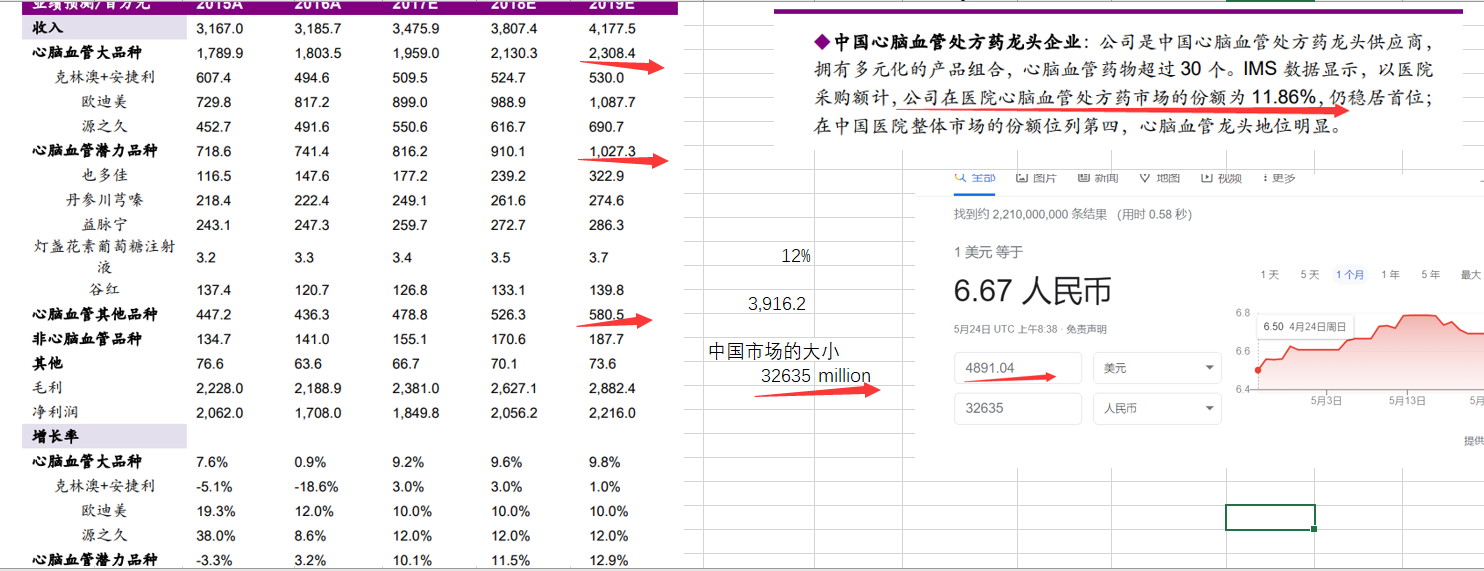The image size is (1484, 571).
Task: Open the 人民币 currency dropdown
Action: coord(1157,408)
